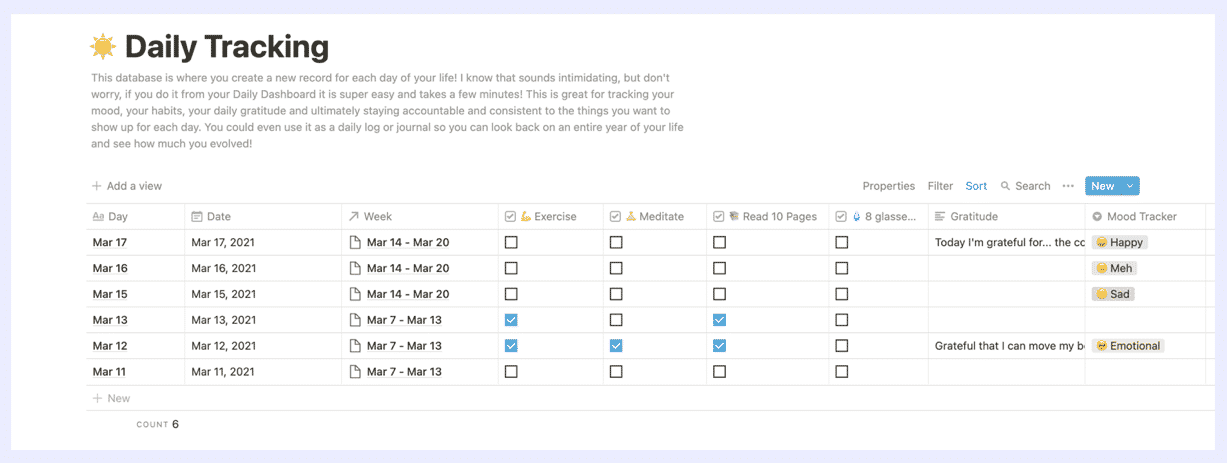Open the Filter menu

coord(940,186)
